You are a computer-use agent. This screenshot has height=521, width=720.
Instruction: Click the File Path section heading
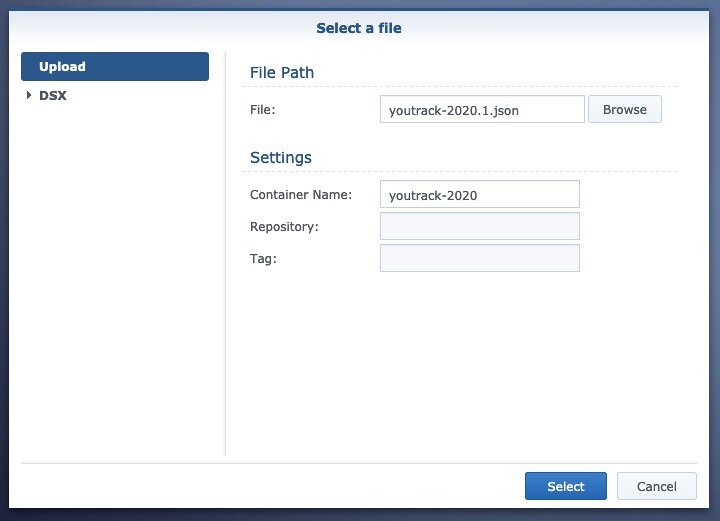[x=282, y=73]
